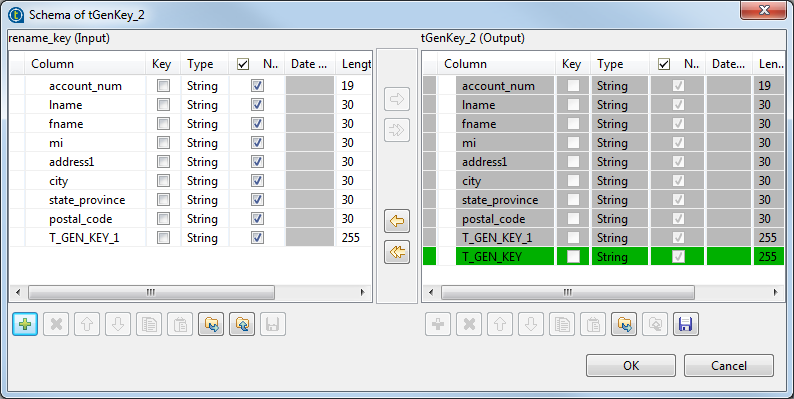794x399 pixels.
Task: Click the paste icon in output toolbar
Action: 593,324
